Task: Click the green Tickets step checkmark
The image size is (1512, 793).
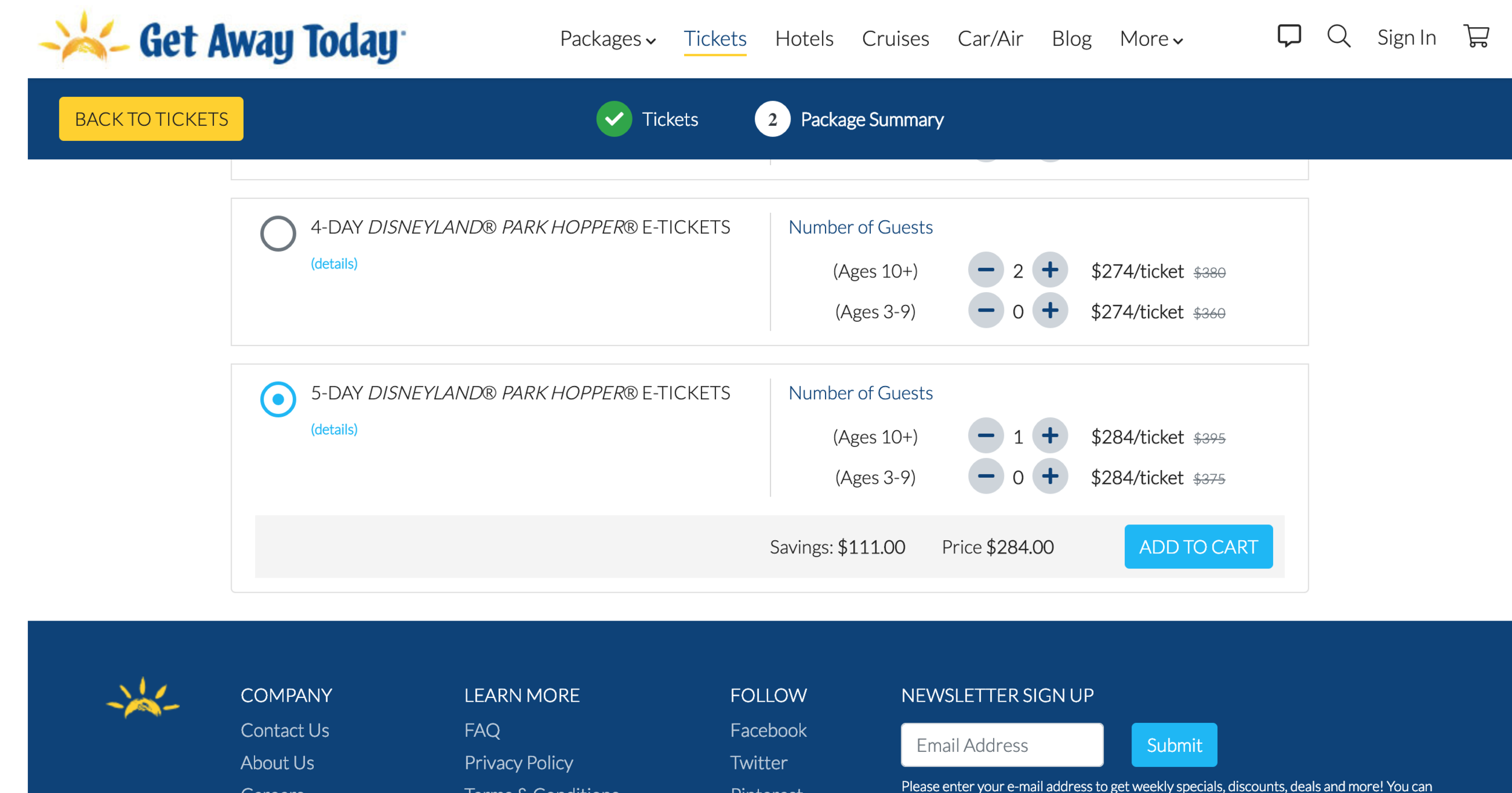Action: point(614,119)
